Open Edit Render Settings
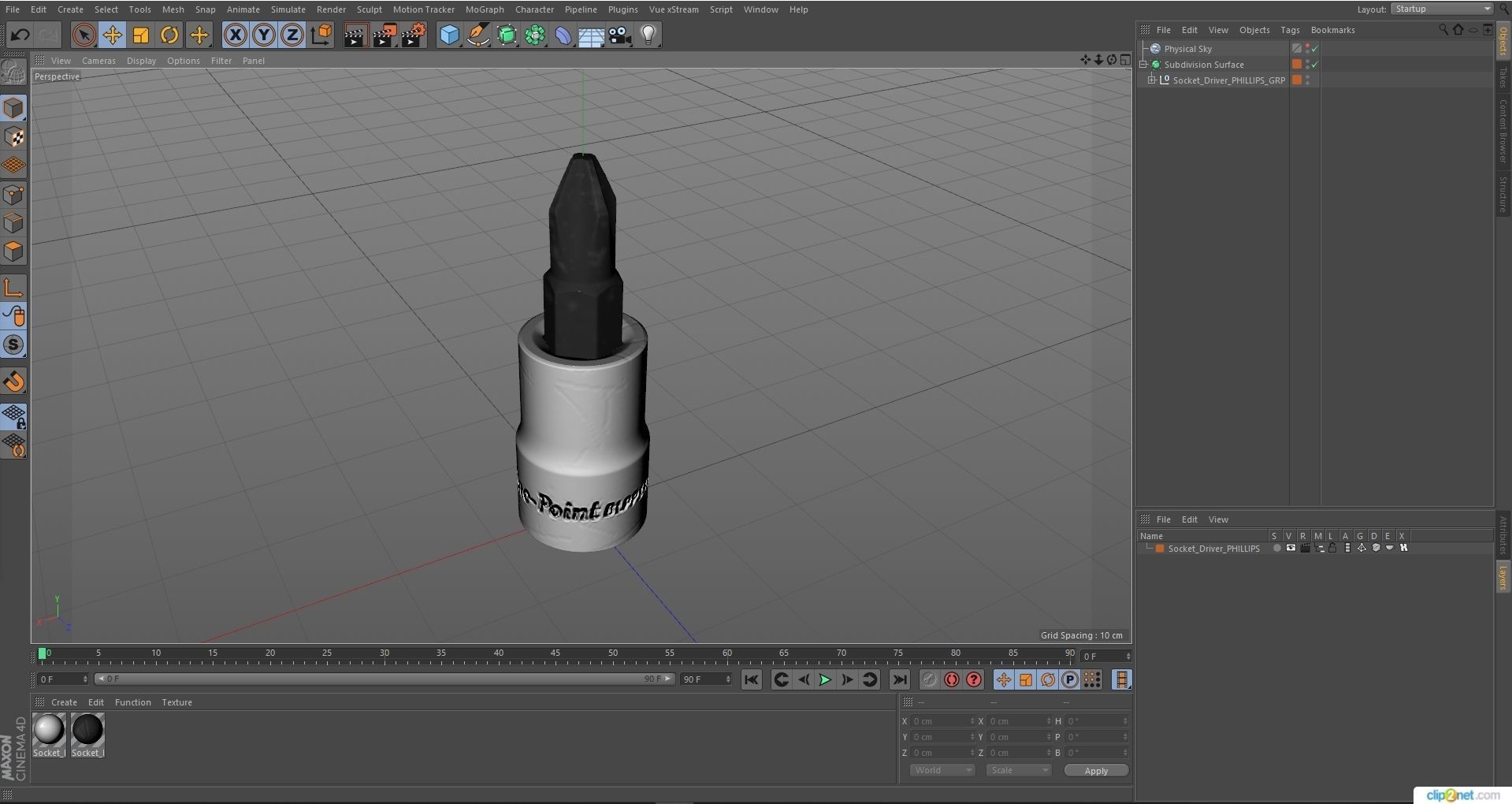The image size is (1512, 804). [x=414, y=35]
